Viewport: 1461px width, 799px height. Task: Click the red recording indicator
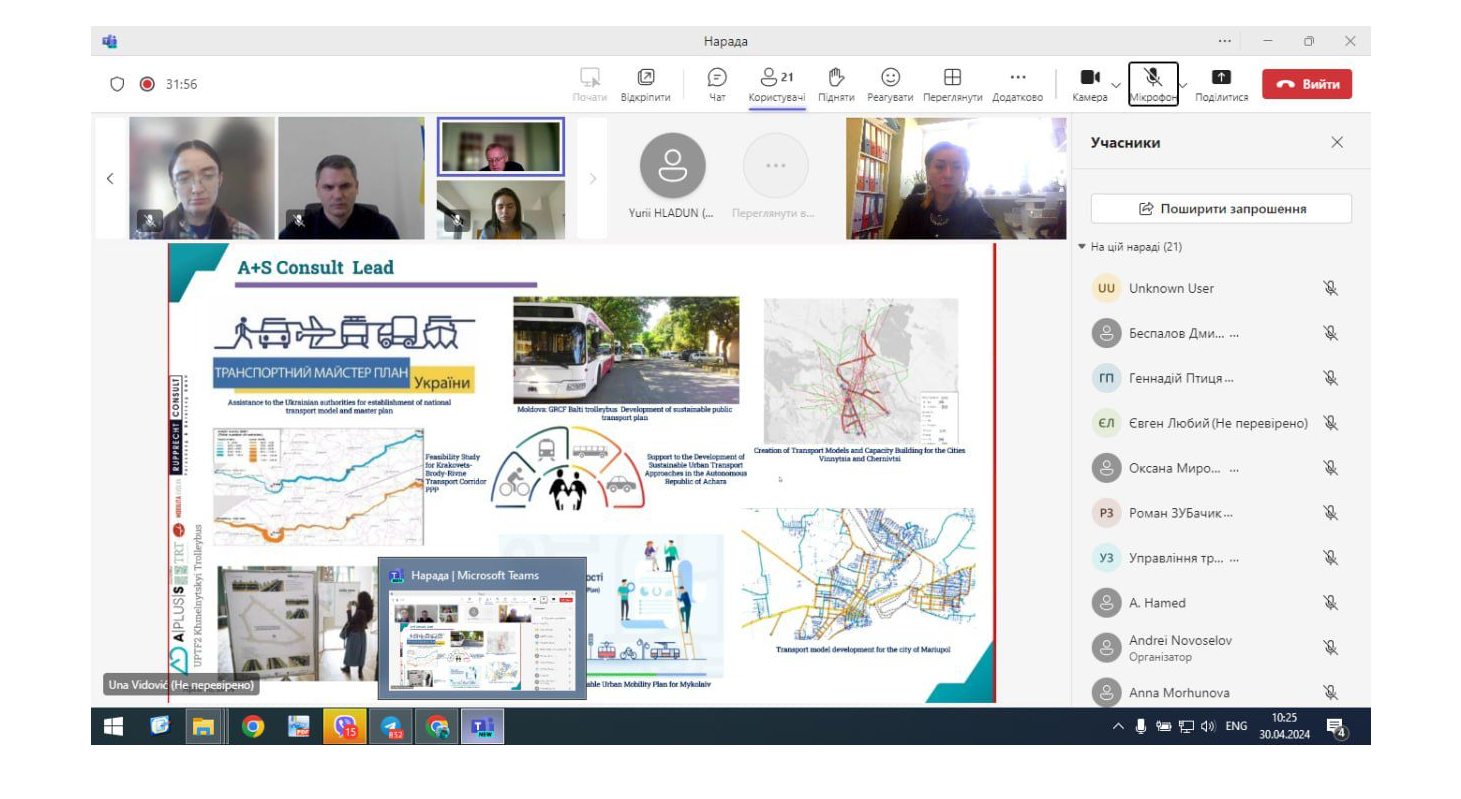click(x=147, y=84)
